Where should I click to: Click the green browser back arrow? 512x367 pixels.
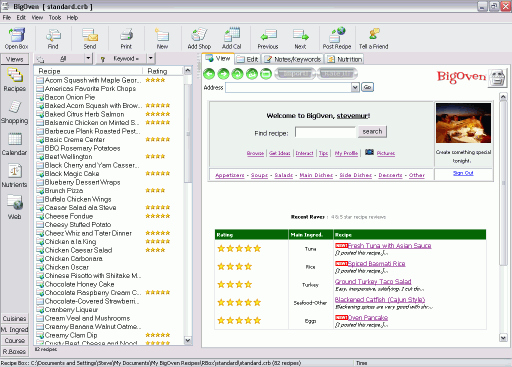209,74
